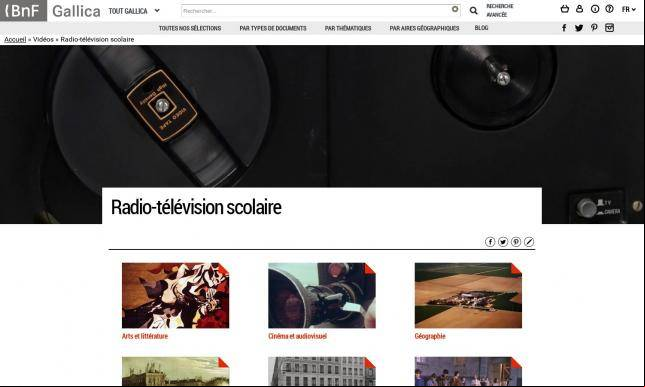Screen dimensions: 645x387
Task: Click the Twitter icon in navigation bar
Action: click(579, 28)
